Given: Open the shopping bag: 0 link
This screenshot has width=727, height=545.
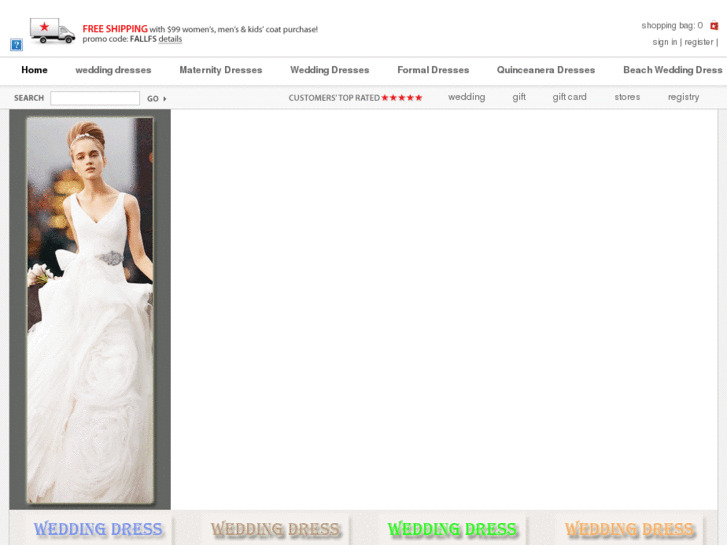Looking at the screenshot, I should 672,26.
